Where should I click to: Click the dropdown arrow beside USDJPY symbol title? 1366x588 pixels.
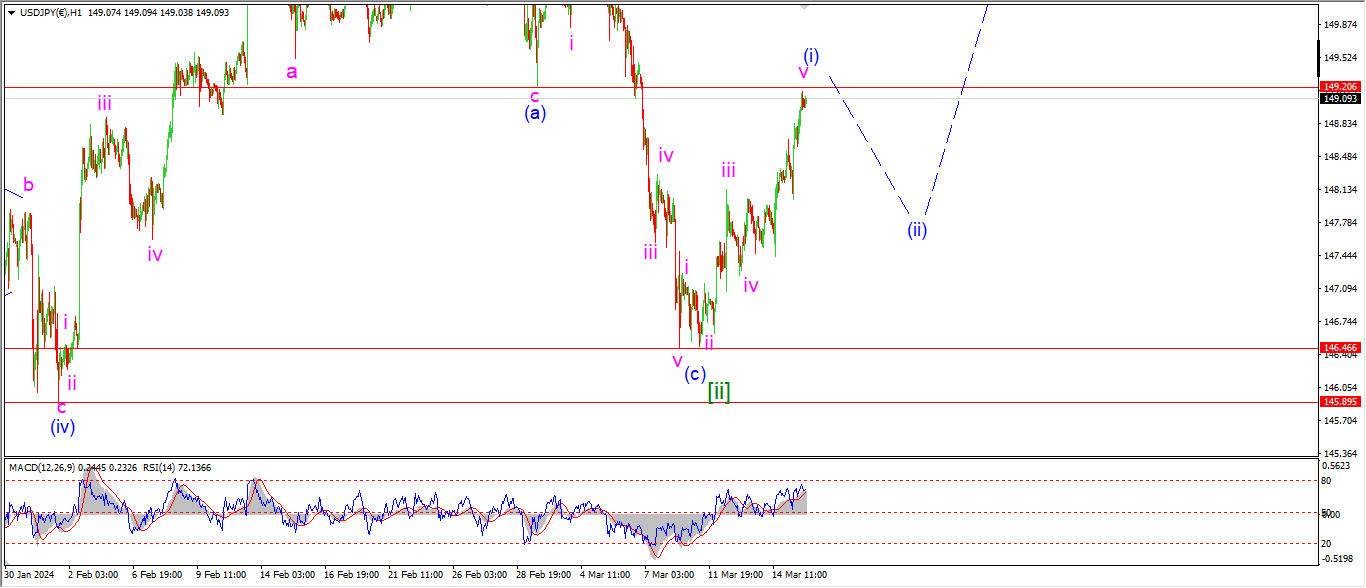click(11, 12)
